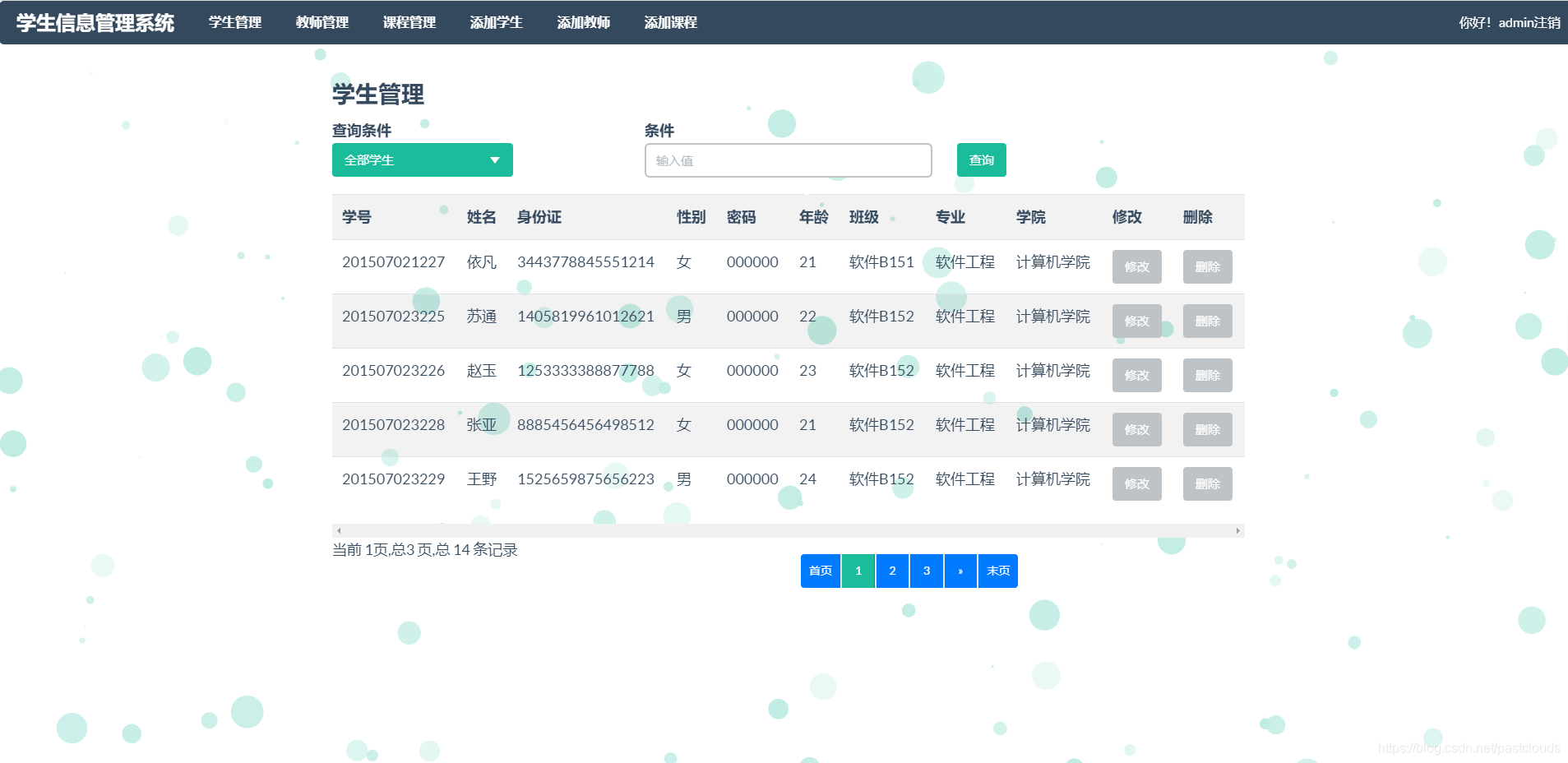The width and height of the screenshot is (1568, 763).
Task: Click the table's horizontal scrollbar track
Action: pyautogui.click(x=789, y=530)
